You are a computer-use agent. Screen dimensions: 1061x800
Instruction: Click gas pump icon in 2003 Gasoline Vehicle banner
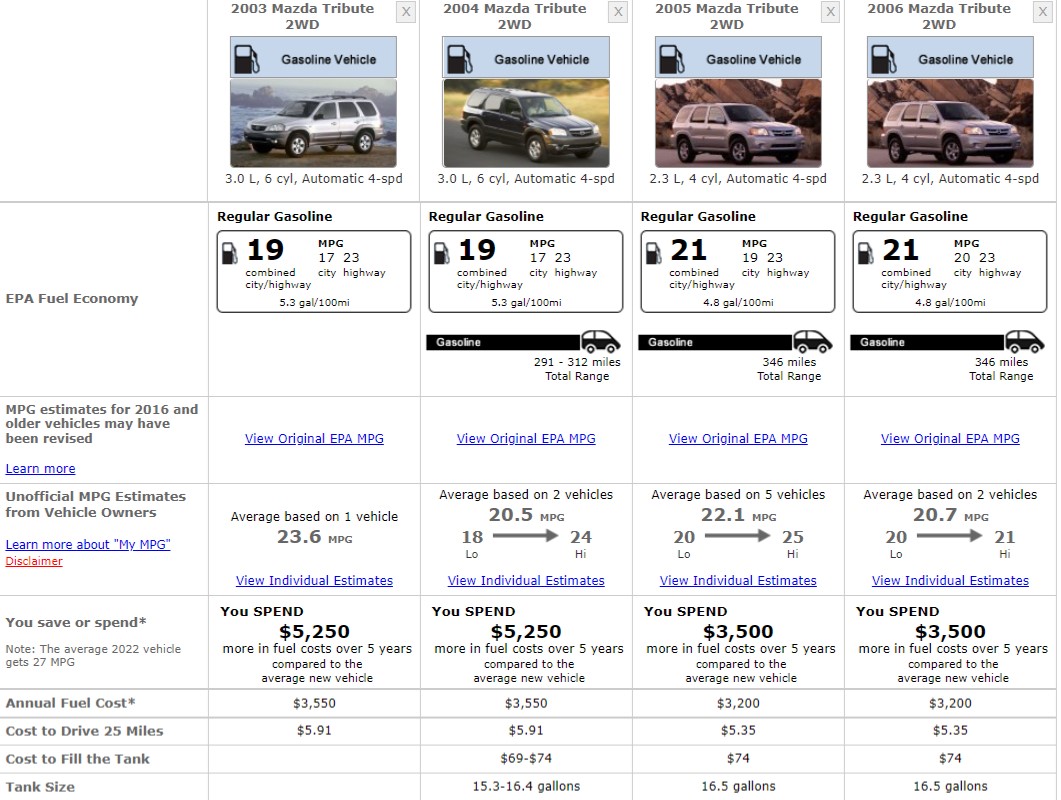click(247, 59)
